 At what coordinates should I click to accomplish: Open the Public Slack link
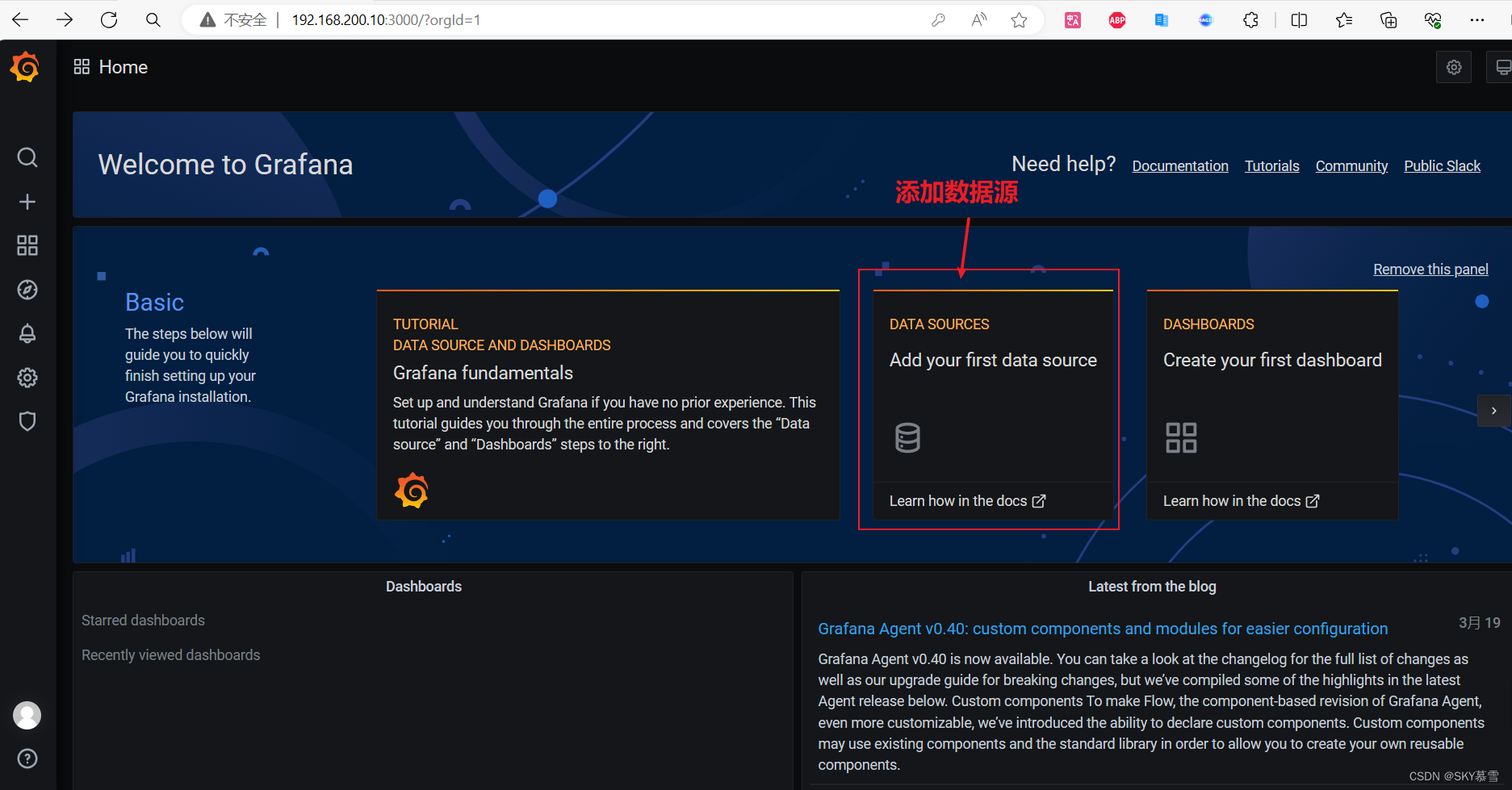[x=1442, y=166]
